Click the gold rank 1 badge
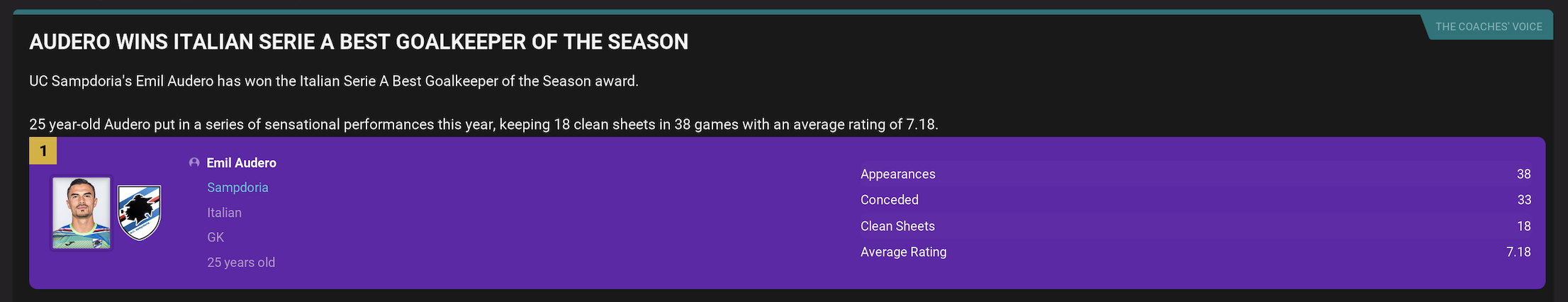 click(43, 150)
